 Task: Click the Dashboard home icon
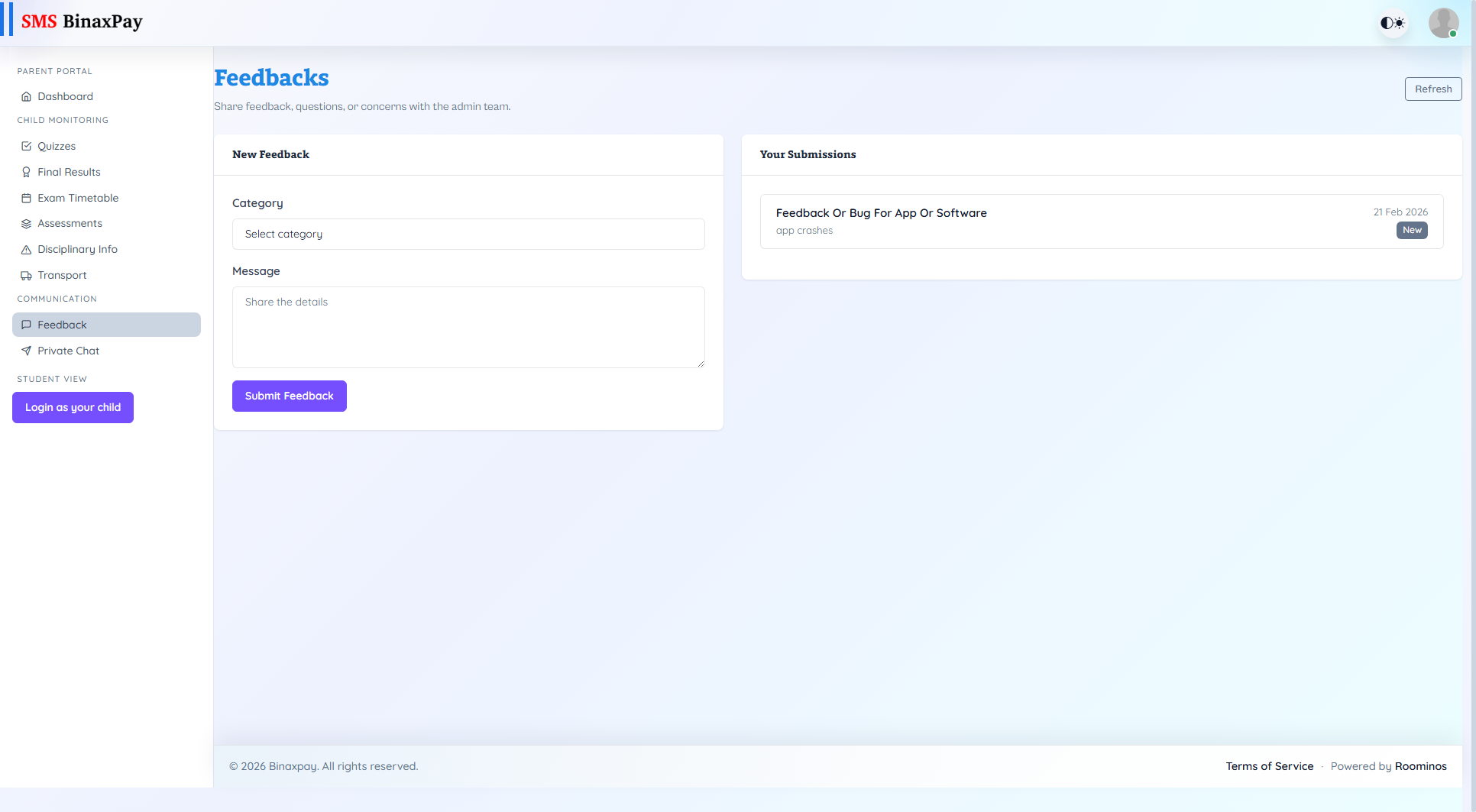(x=27, y=96)
